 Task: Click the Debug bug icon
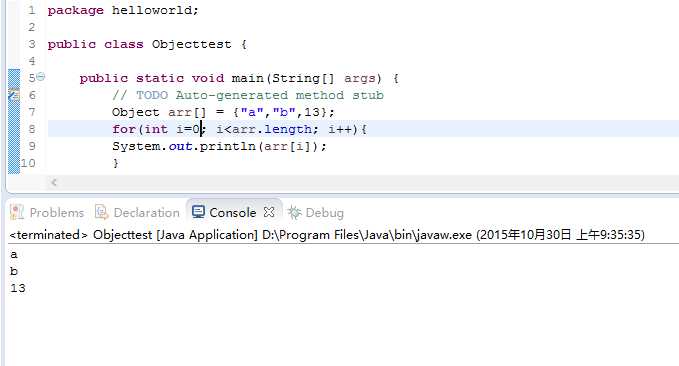(294, 212)
